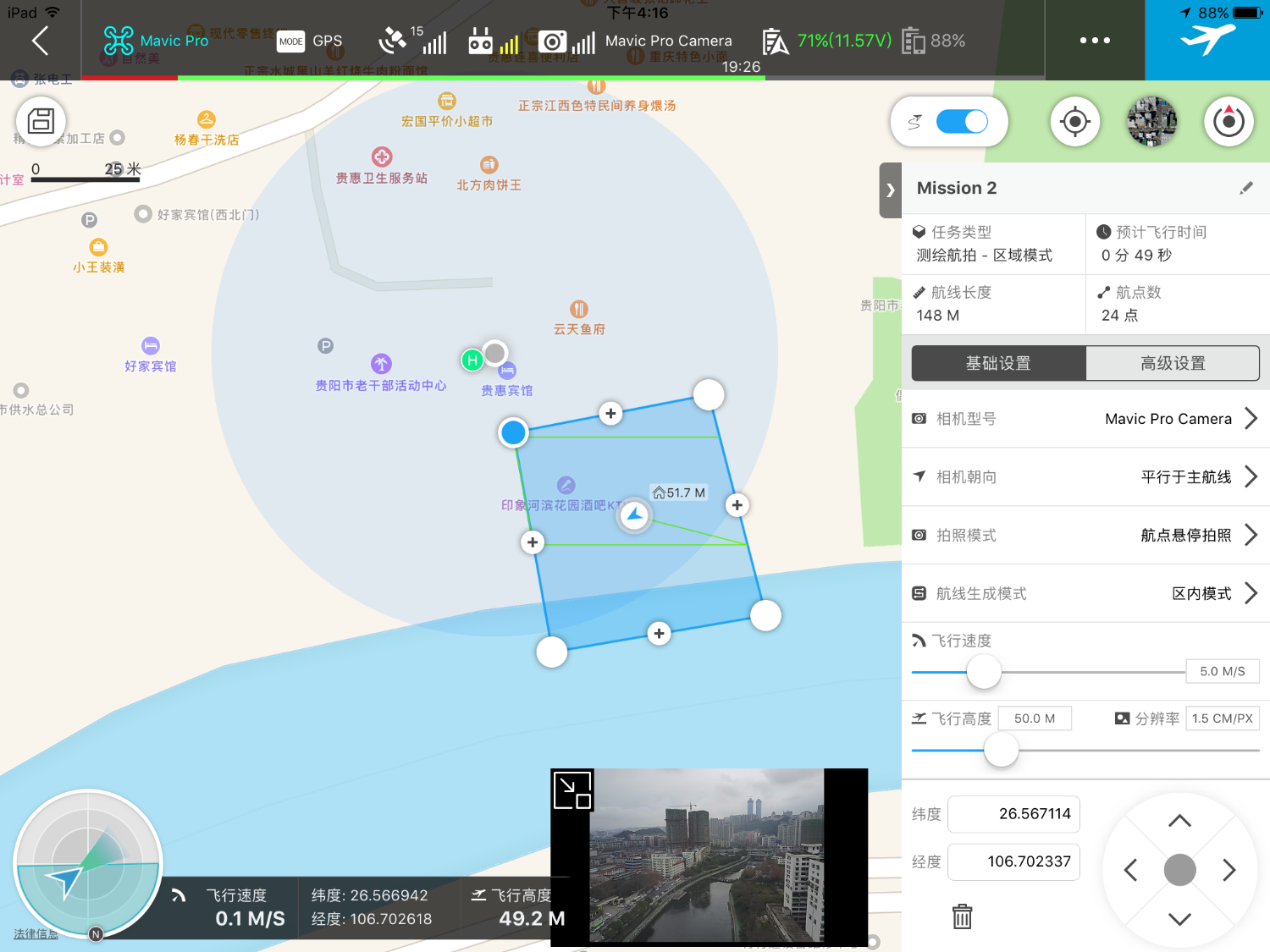The height and width of the screenshot is (952, 1270).
Task: Edit the 纬度 latitude field 26.567114
Action: pos(1013,814)
